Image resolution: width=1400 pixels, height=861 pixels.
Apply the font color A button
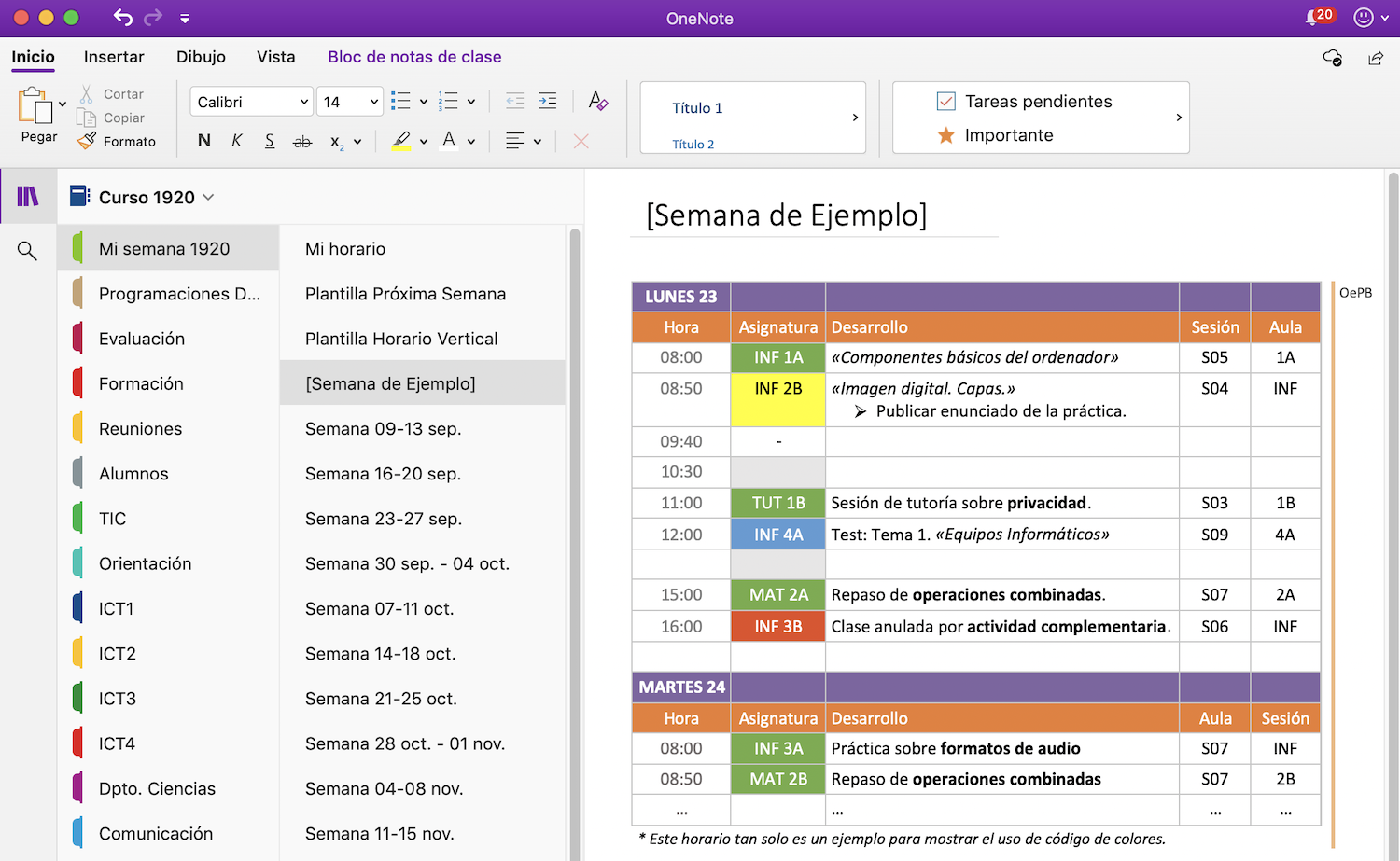pos(449,141)
